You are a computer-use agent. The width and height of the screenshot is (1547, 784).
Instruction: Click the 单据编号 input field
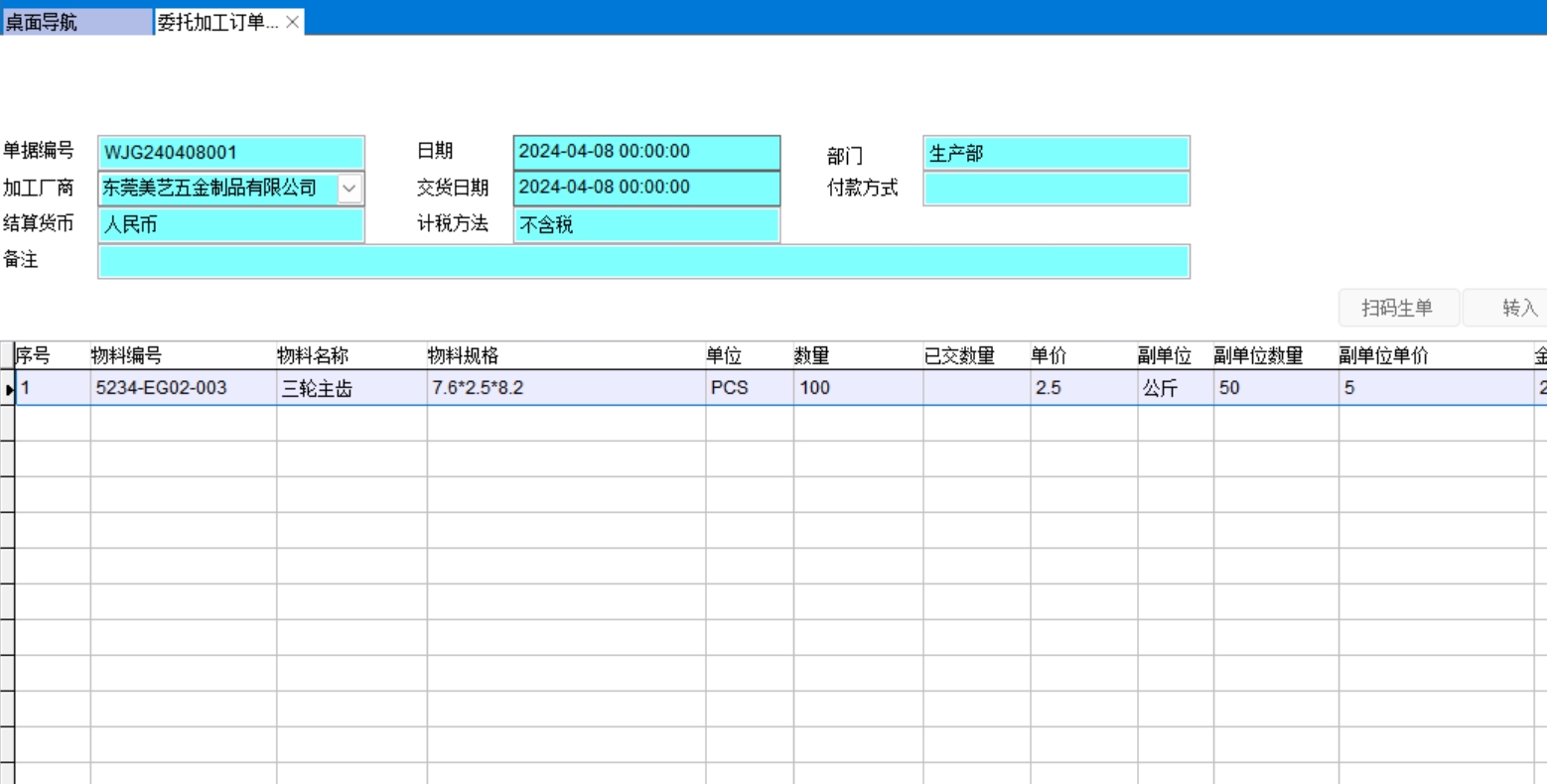click(231, 153)
